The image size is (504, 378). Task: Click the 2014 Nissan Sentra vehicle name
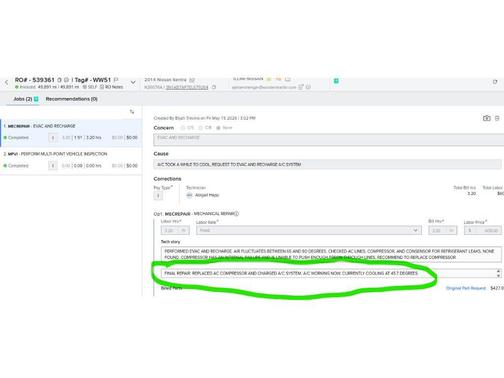click(x=165, y=80)
